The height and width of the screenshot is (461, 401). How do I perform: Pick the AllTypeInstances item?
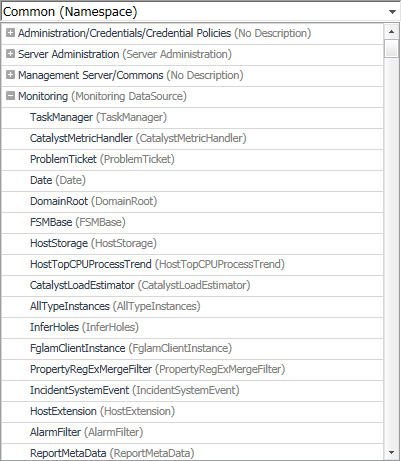click(x=192, y=307)
